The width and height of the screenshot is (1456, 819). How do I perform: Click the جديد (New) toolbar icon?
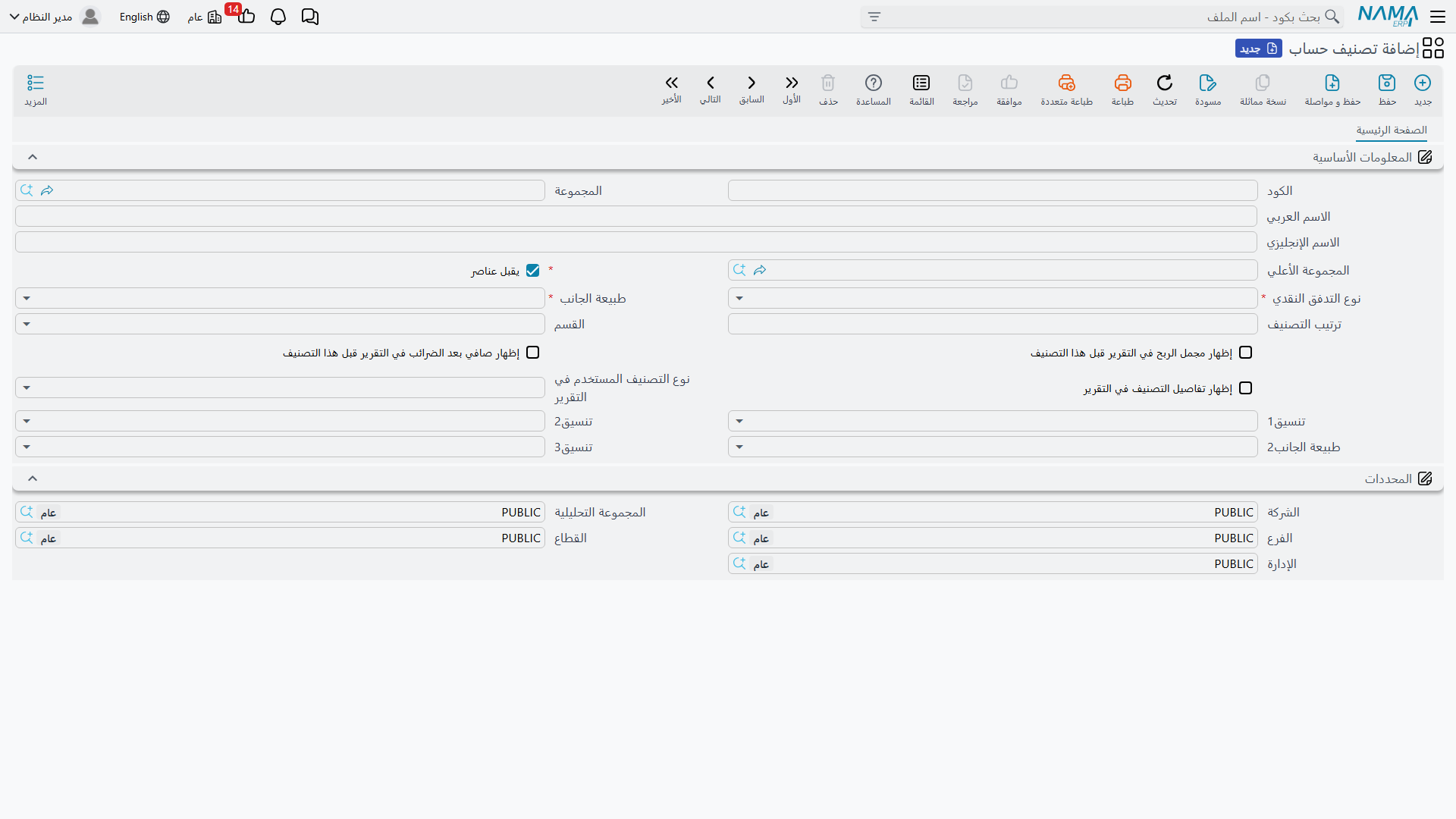click(x=1423, y=83)
